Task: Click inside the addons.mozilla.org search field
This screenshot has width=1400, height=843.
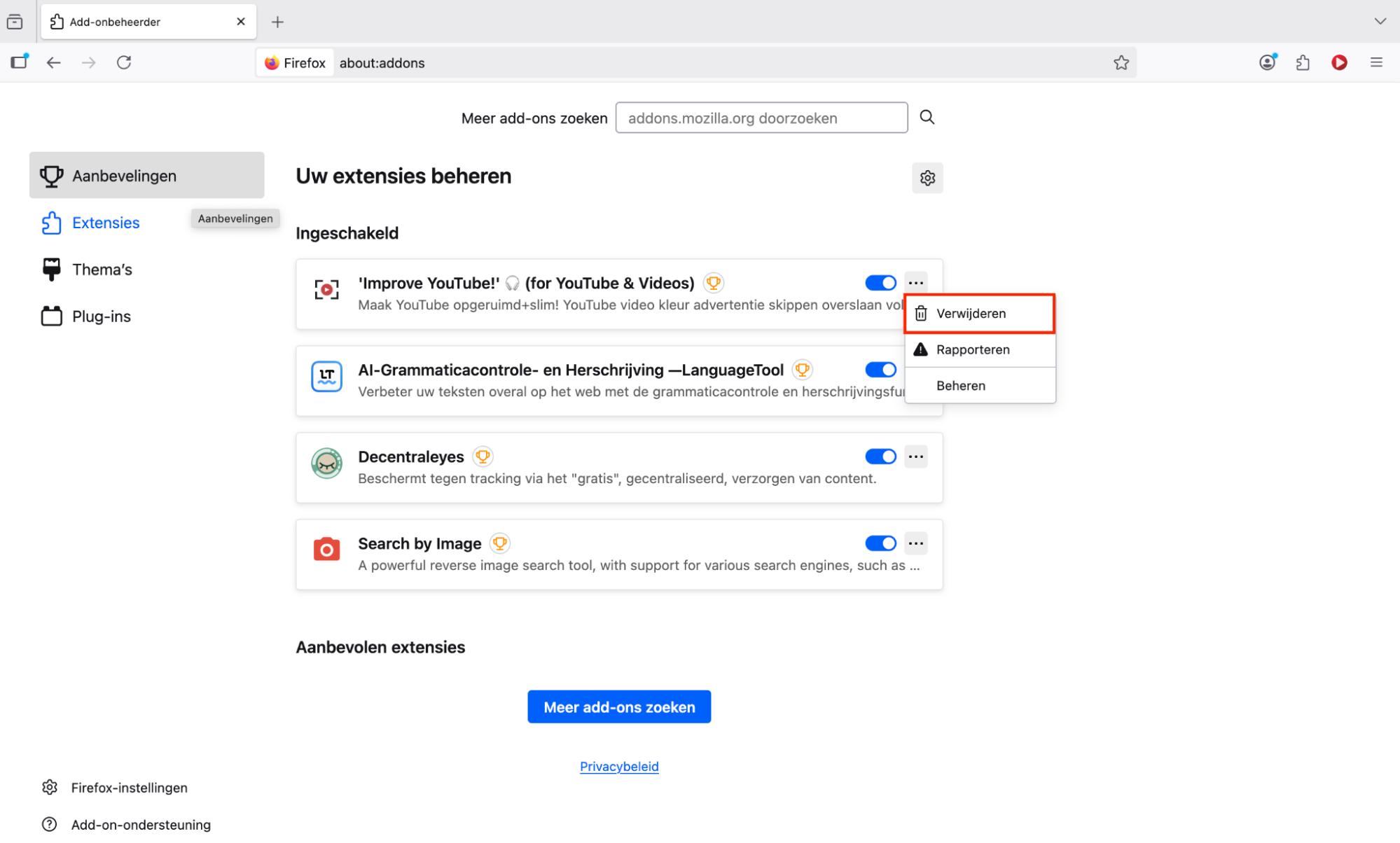Action: point(761,117)
